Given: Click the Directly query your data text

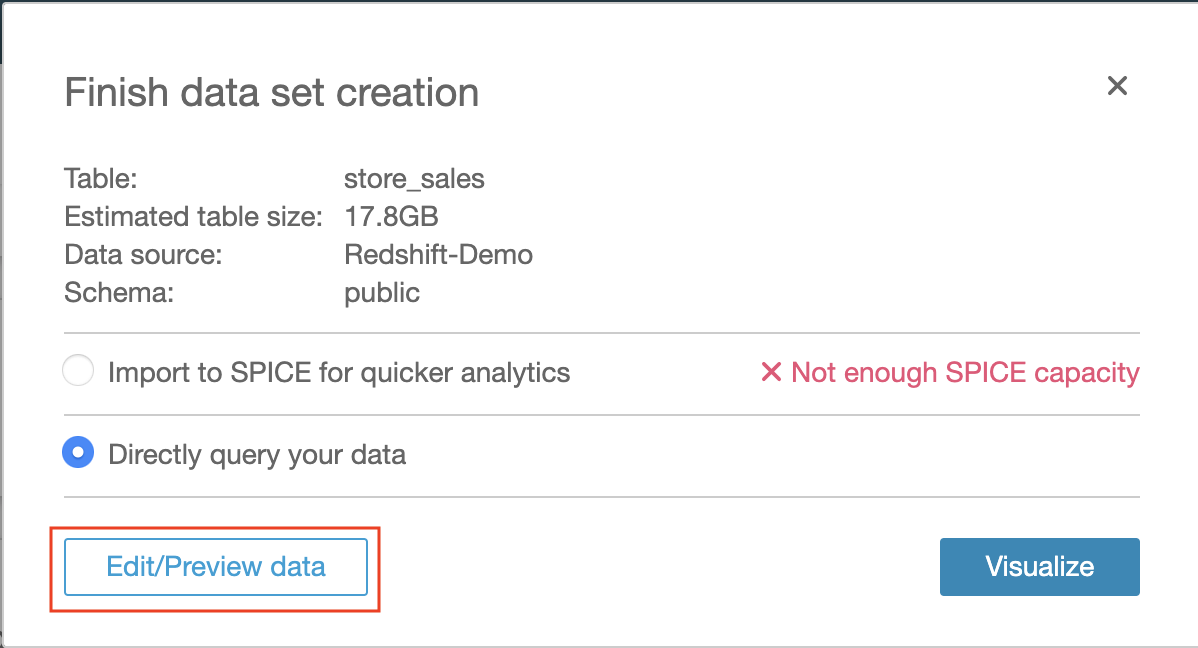Looking at the screenshot, I should click(257, 455).
